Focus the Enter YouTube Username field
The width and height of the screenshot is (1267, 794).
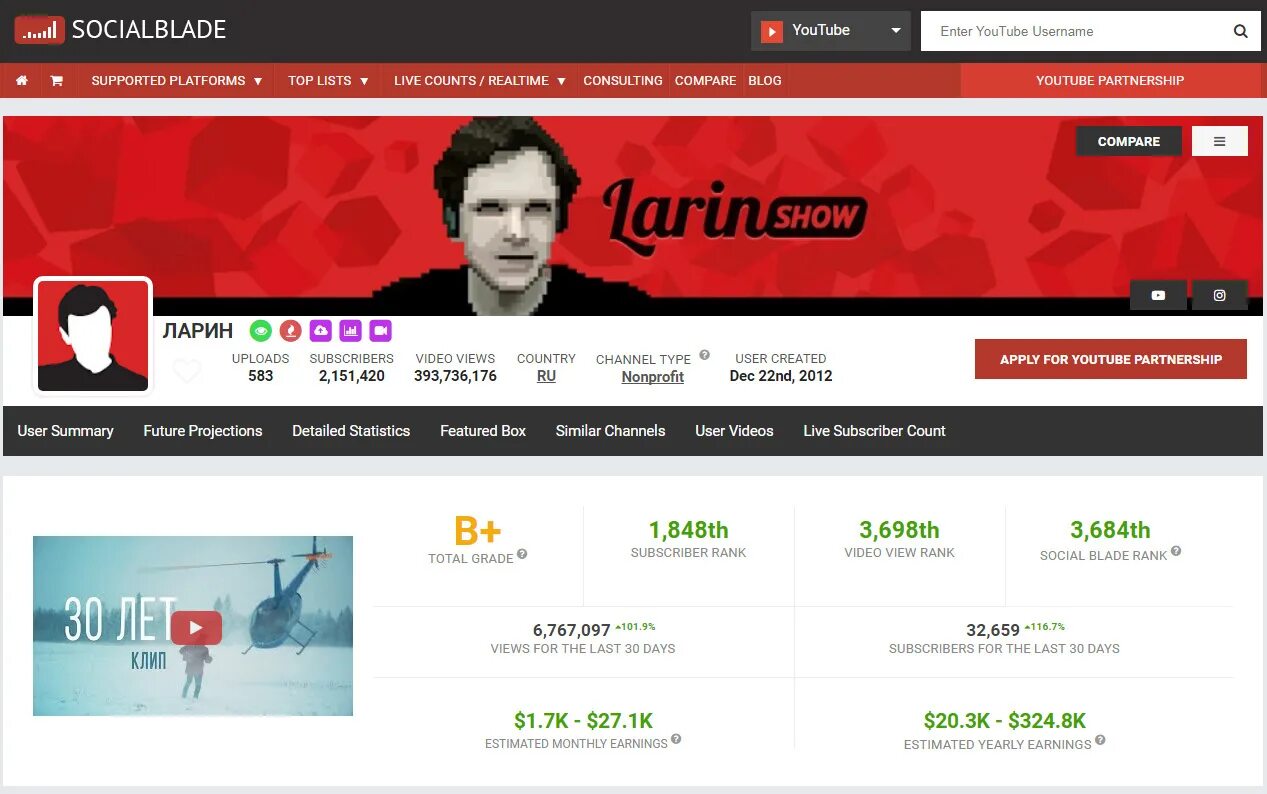point(1072,31)
